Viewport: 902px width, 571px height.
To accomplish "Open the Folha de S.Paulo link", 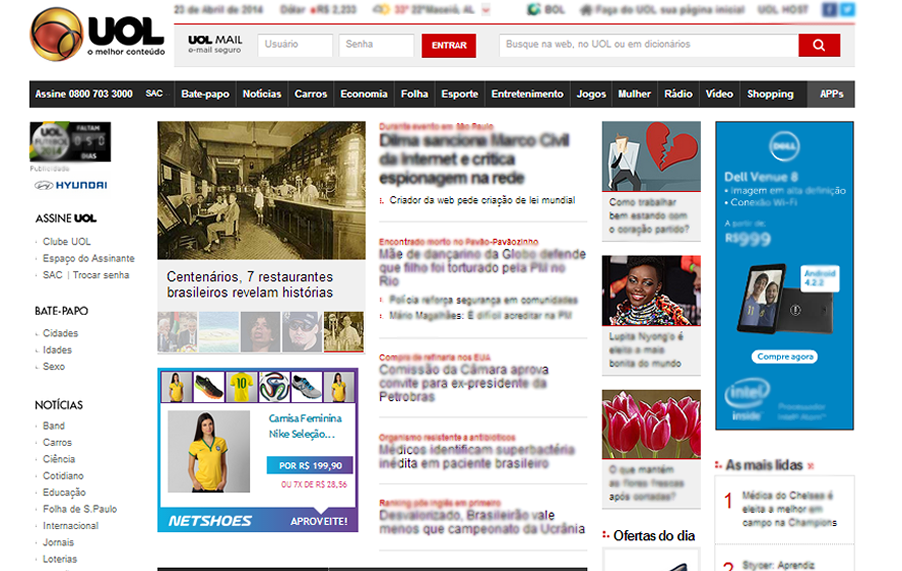I will pyautogui.click(x=80, y=509).
